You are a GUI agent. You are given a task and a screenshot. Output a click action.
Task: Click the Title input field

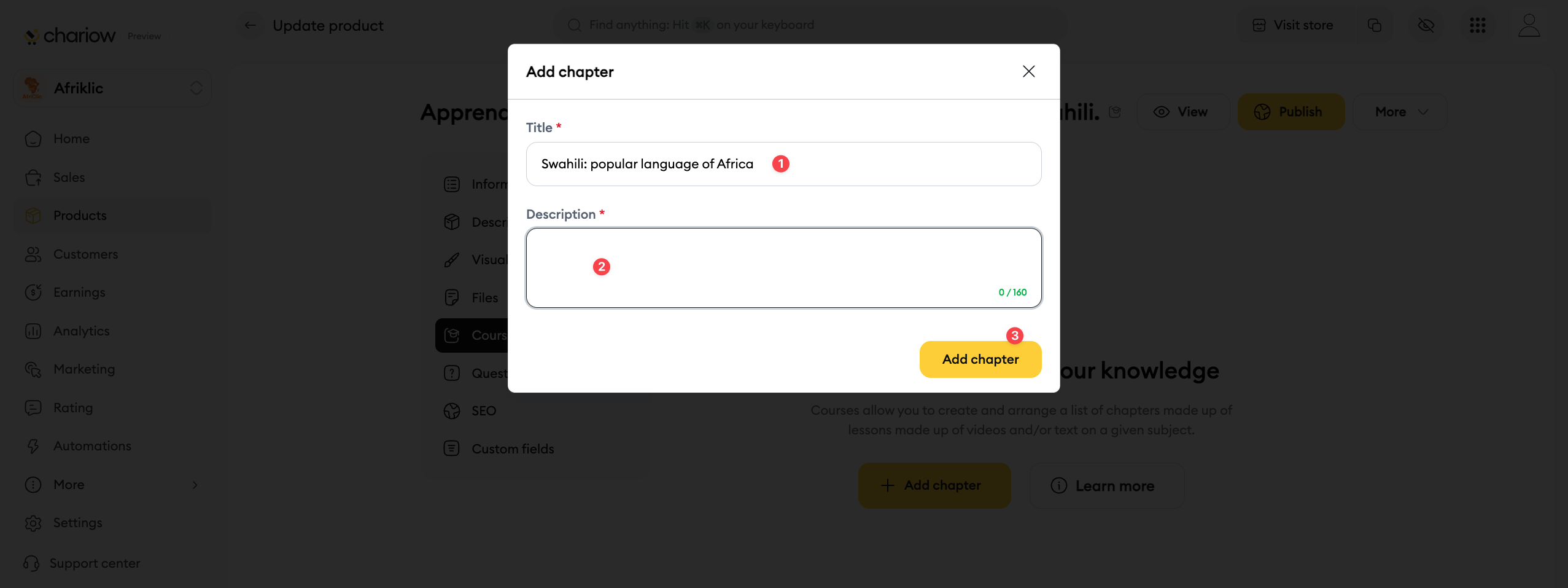tap(783, 164)
